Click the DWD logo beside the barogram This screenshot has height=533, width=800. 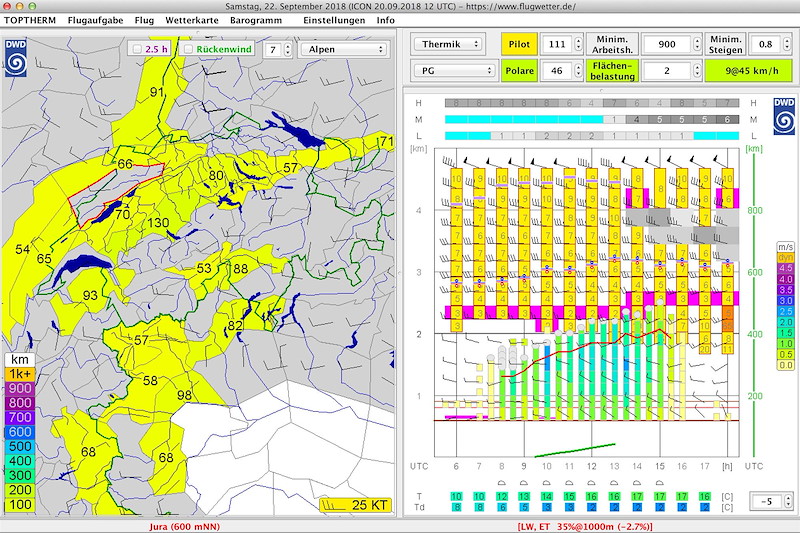click(784, 116)
